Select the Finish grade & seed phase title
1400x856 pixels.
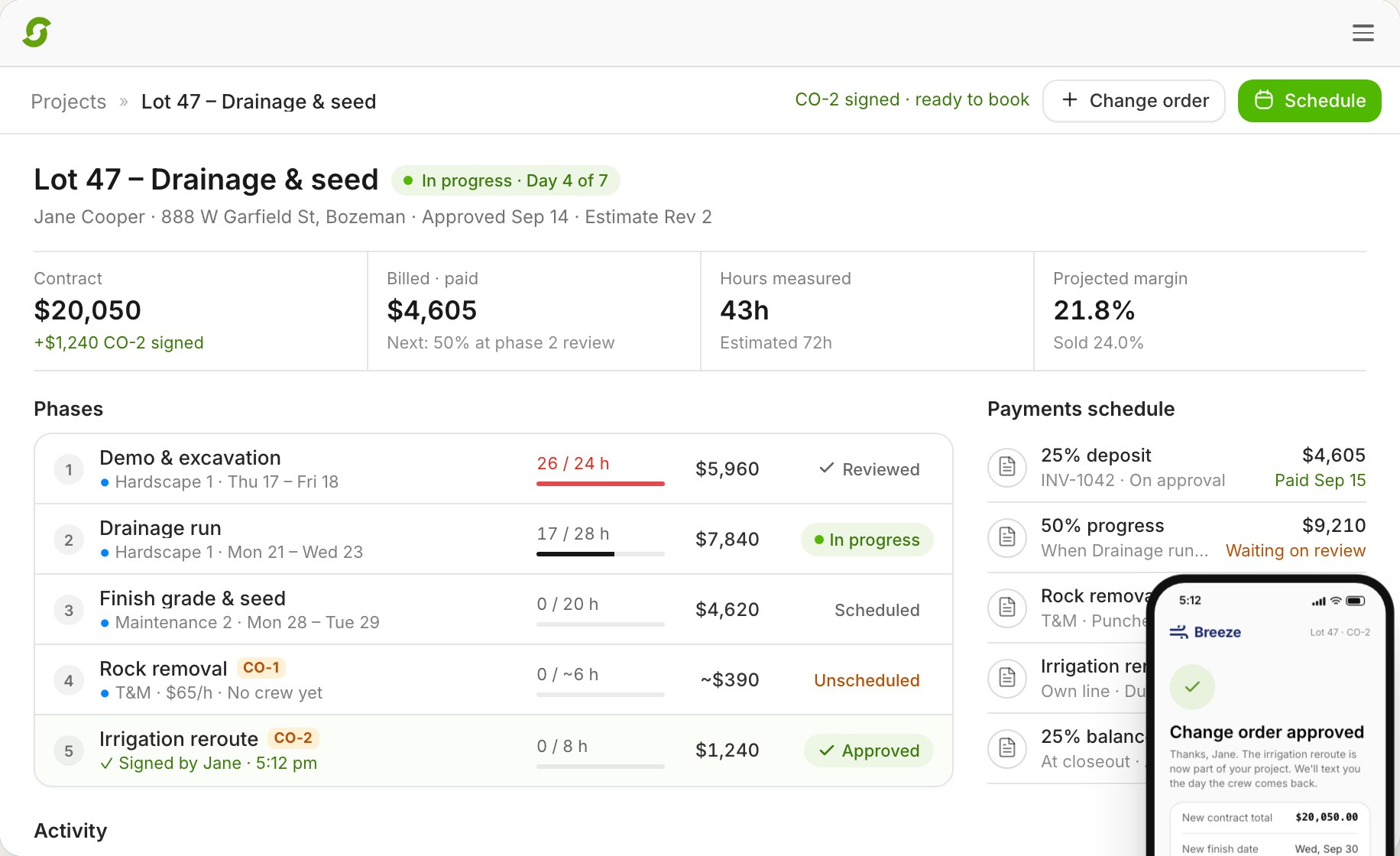(x=193, y=598)
